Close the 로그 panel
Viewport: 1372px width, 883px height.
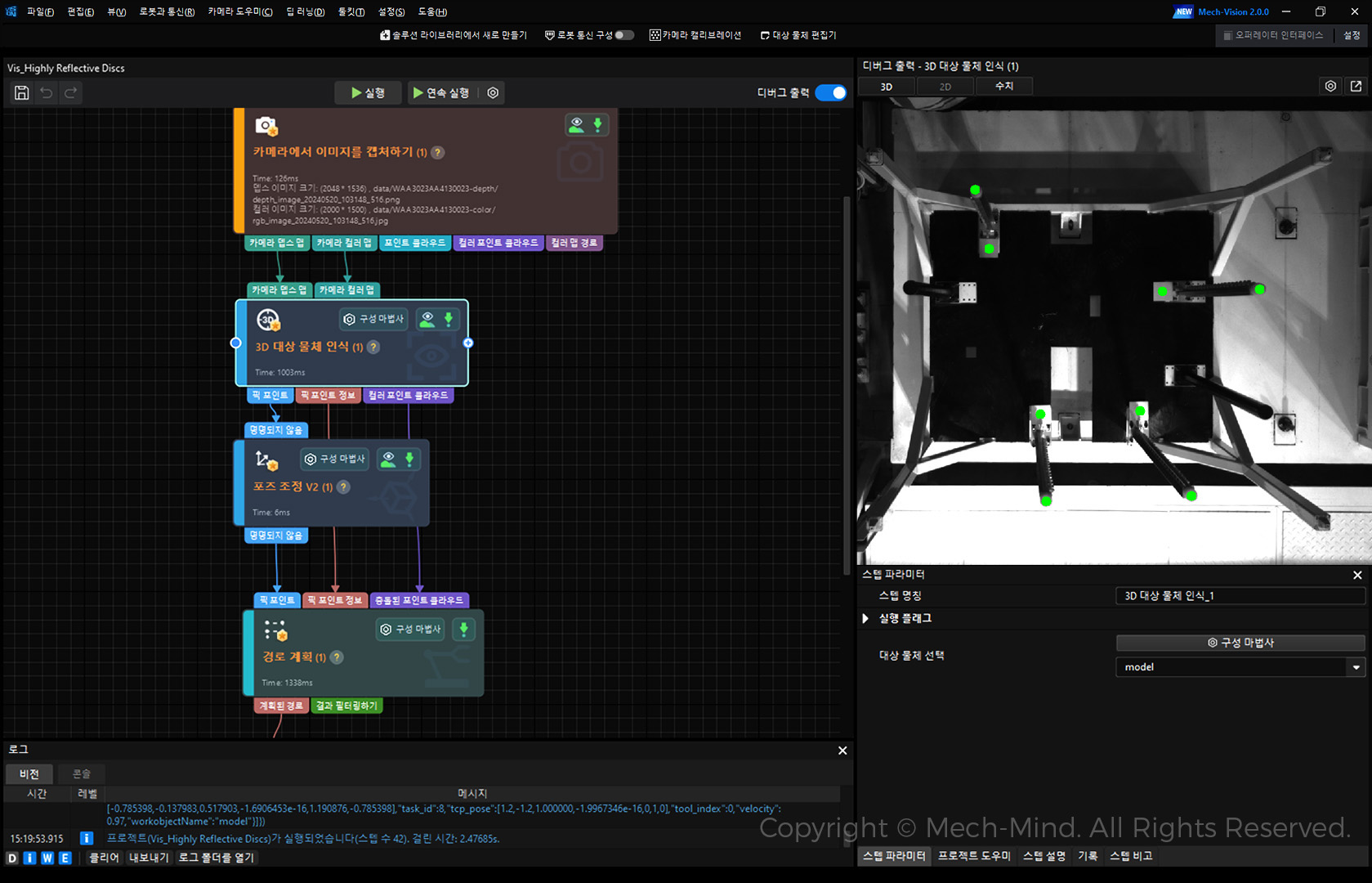(x=842, y=751)
